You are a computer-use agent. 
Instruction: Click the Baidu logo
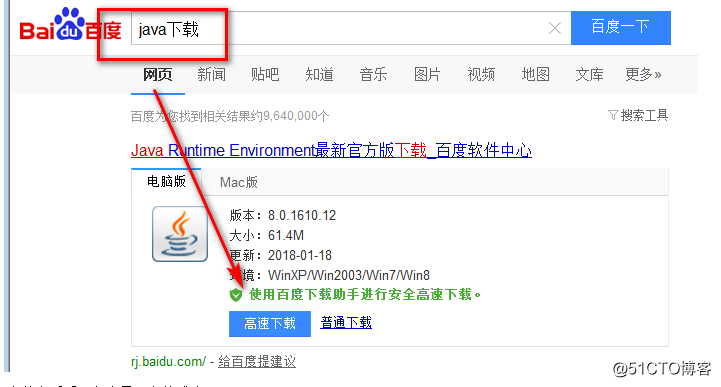[70, 24]
